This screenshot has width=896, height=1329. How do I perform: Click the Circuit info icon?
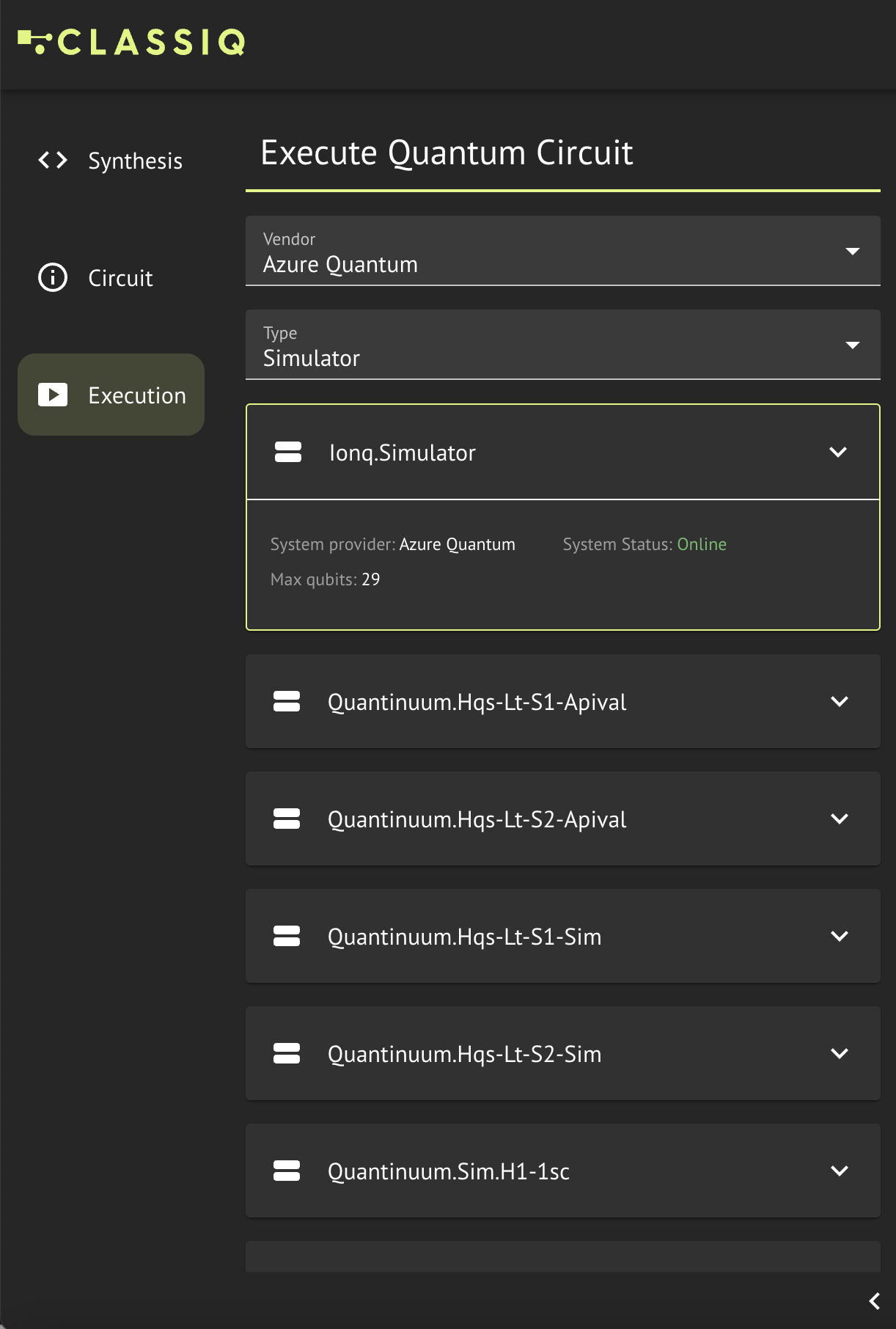coord(53,277)
